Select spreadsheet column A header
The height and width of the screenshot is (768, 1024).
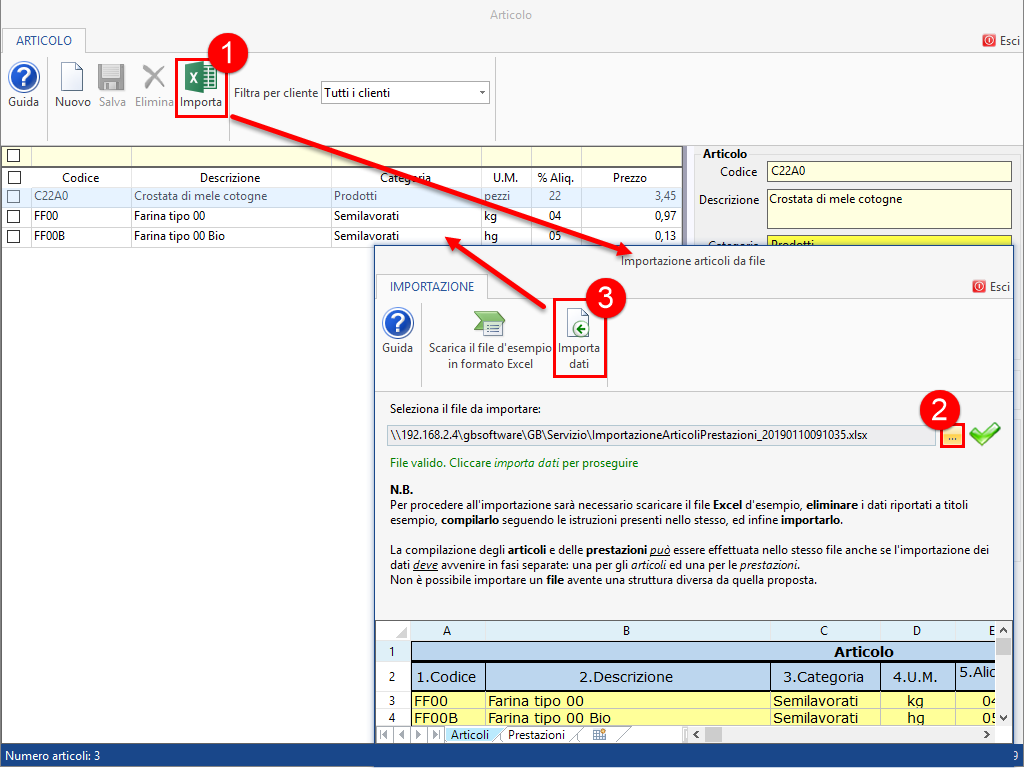click(447, 631)
